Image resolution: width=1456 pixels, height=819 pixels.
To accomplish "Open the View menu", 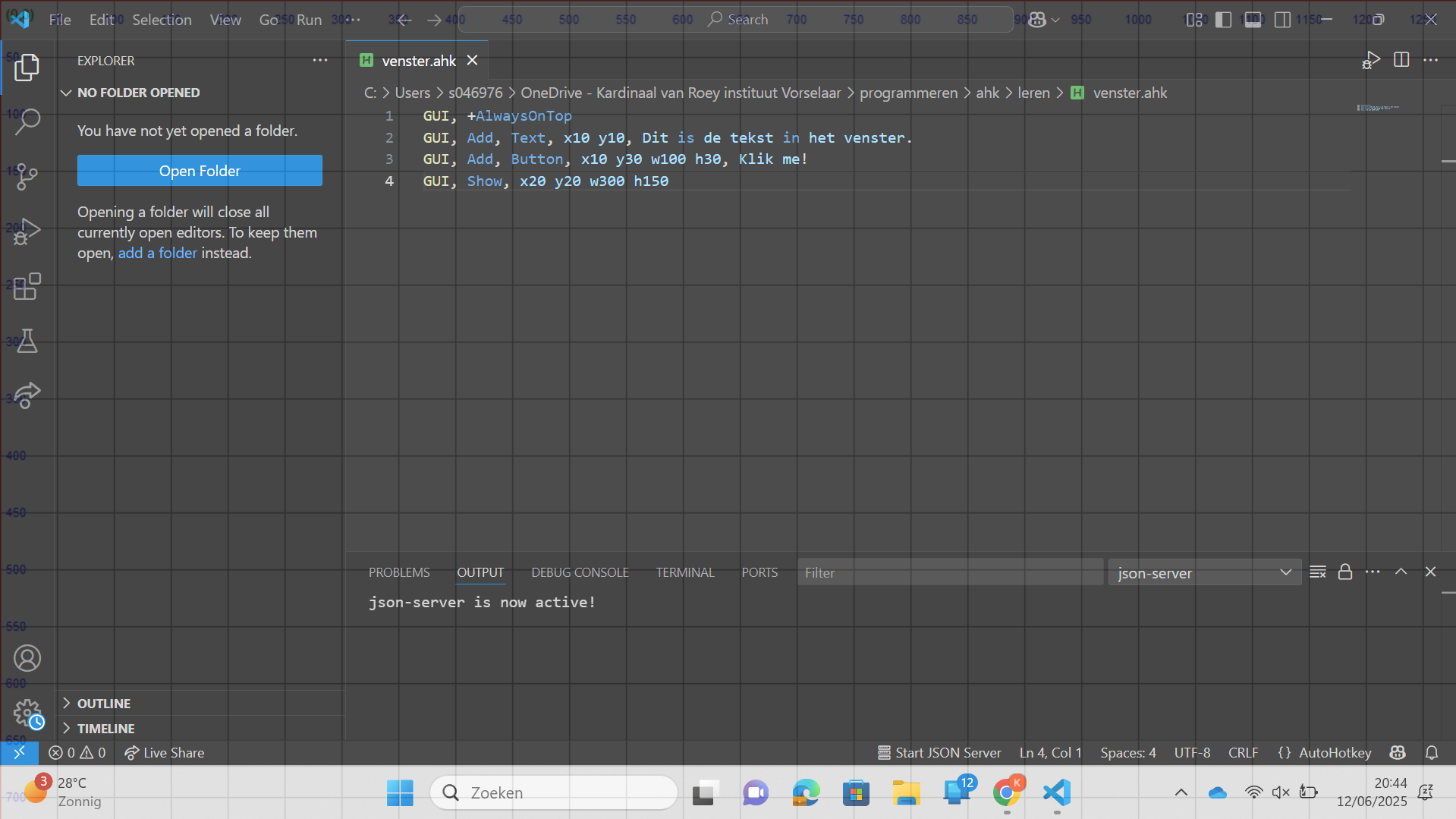I will tap(225, 20).
